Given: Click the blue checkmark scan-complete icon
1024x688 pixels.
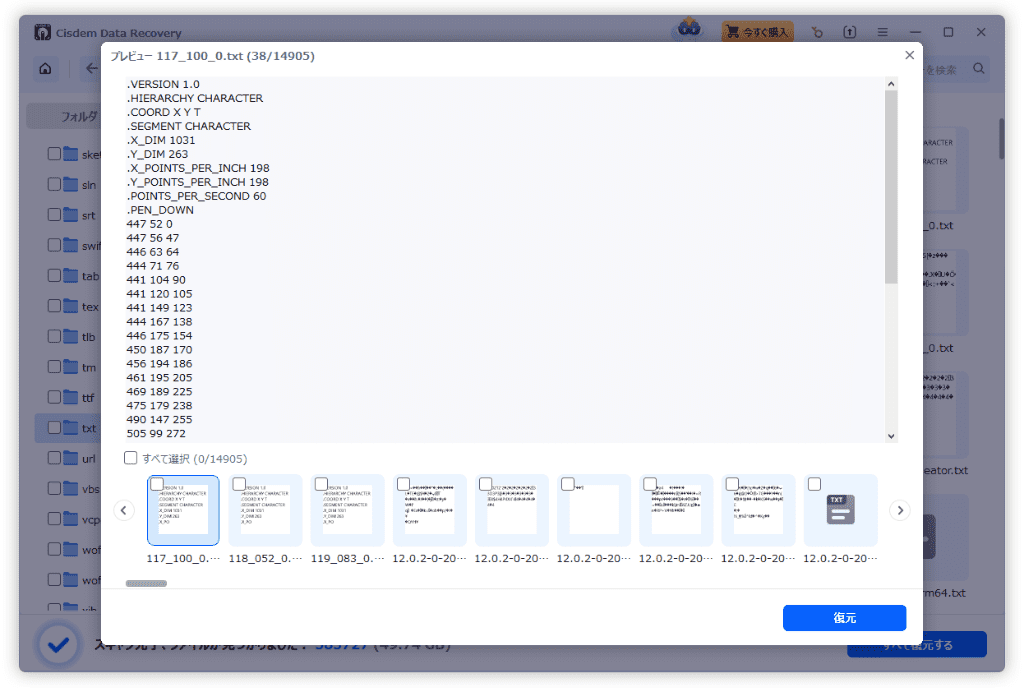Looking at the screenshot, I should pos(58,644).
